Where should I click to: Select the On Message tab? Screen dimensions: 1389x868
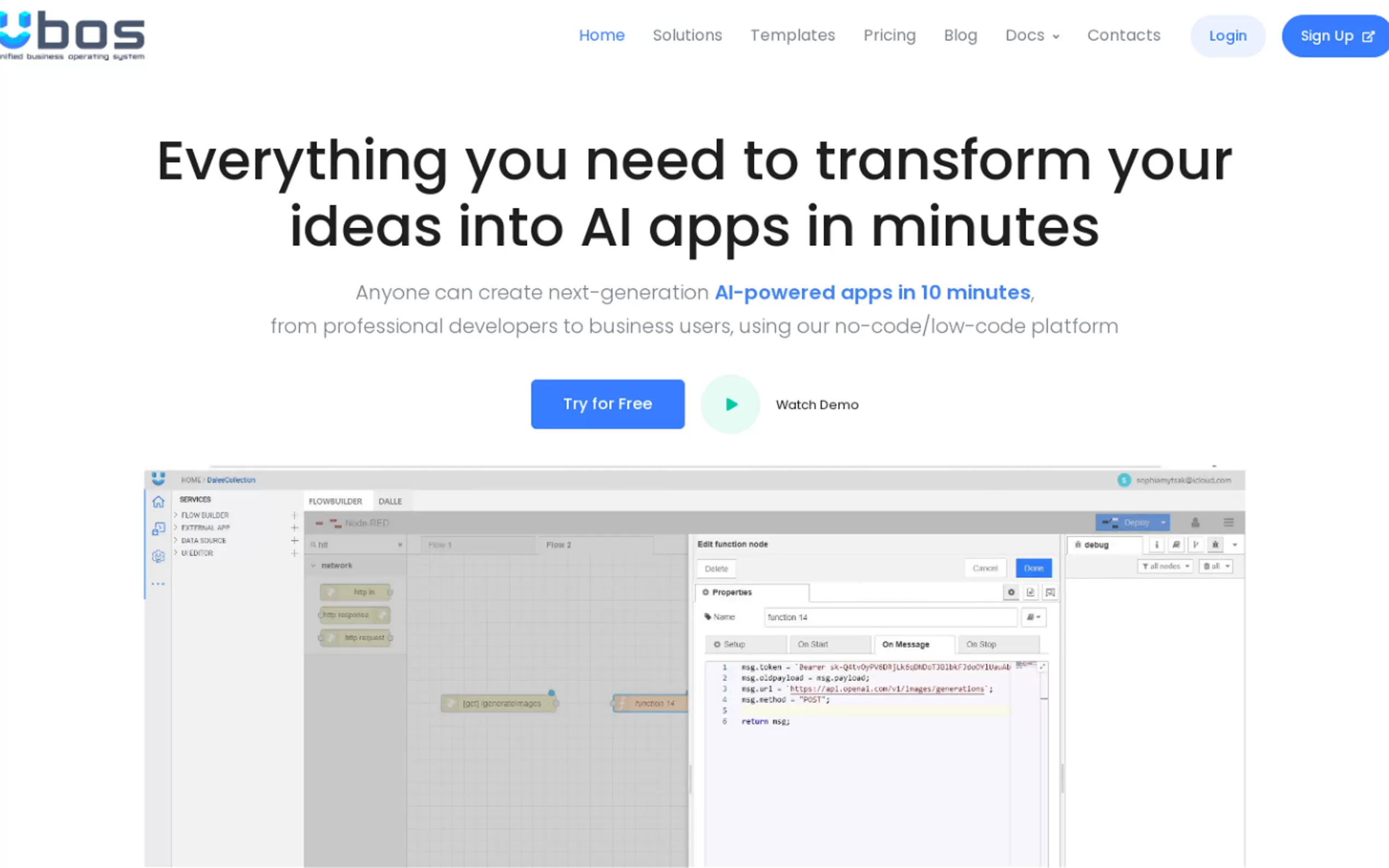[x=906, y=644]
